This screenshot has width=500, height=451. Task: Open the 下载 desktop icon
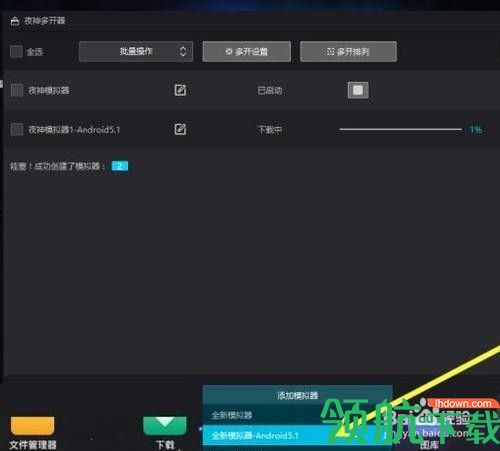[x=165, y=433]
